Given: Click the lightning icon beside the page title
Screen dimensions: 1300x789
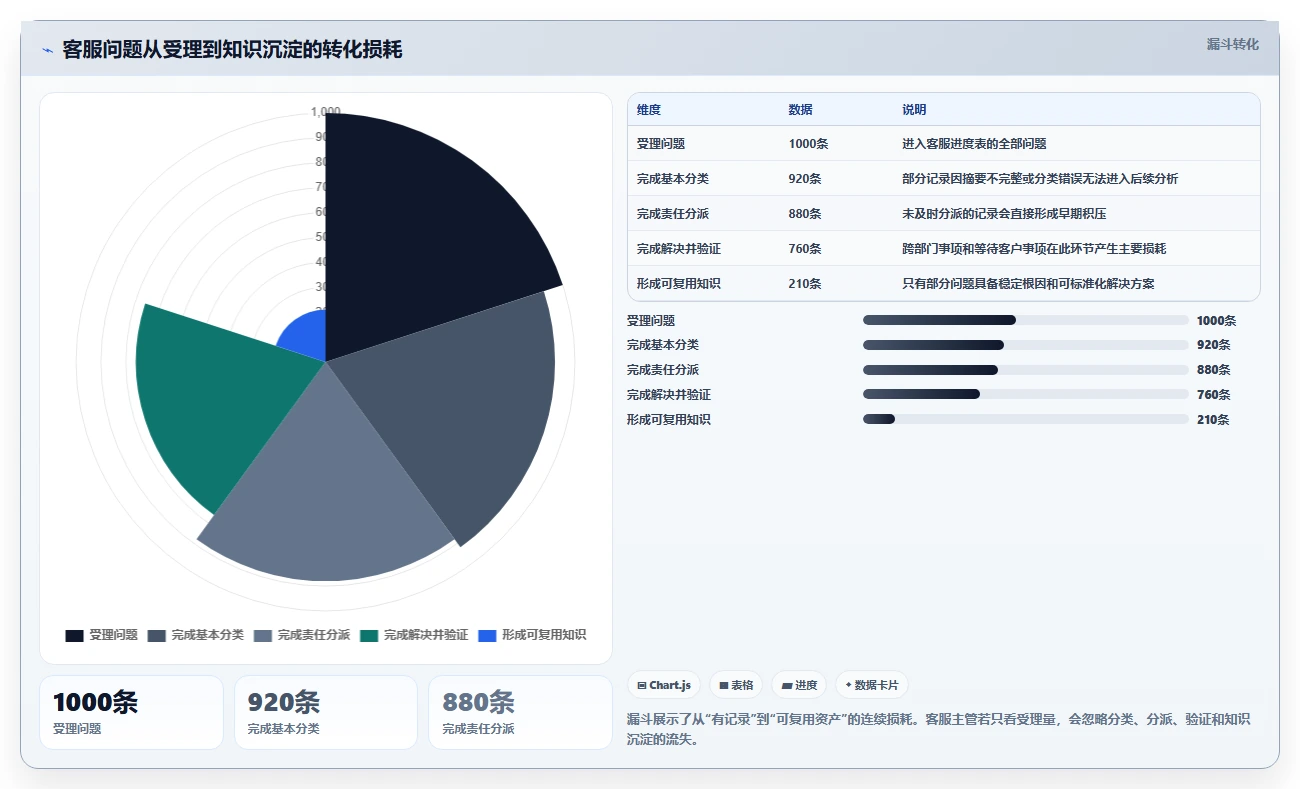Looking at the screenshot, I should [47, 50].
